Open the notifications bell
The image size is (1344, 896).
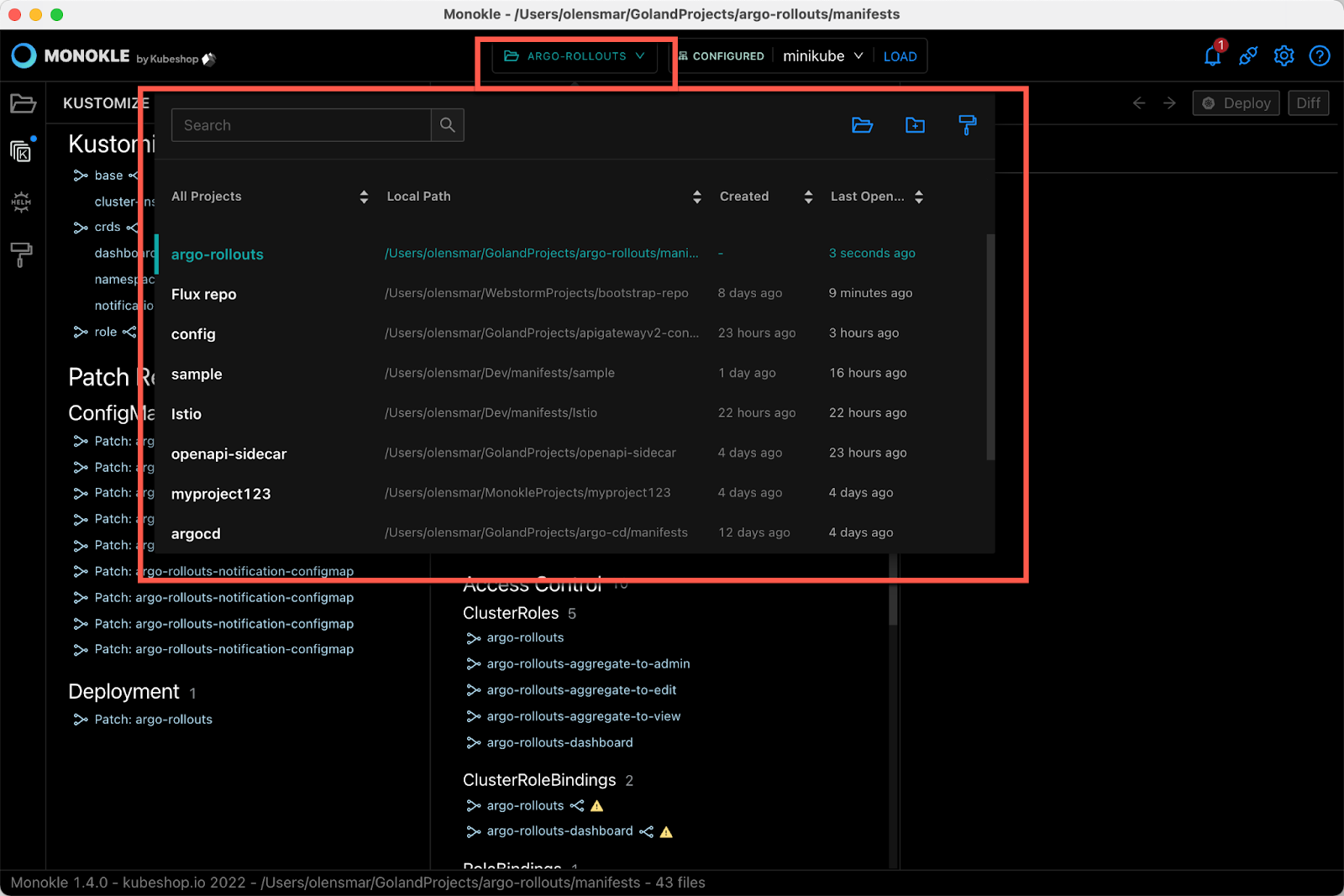pos(1212,56)
